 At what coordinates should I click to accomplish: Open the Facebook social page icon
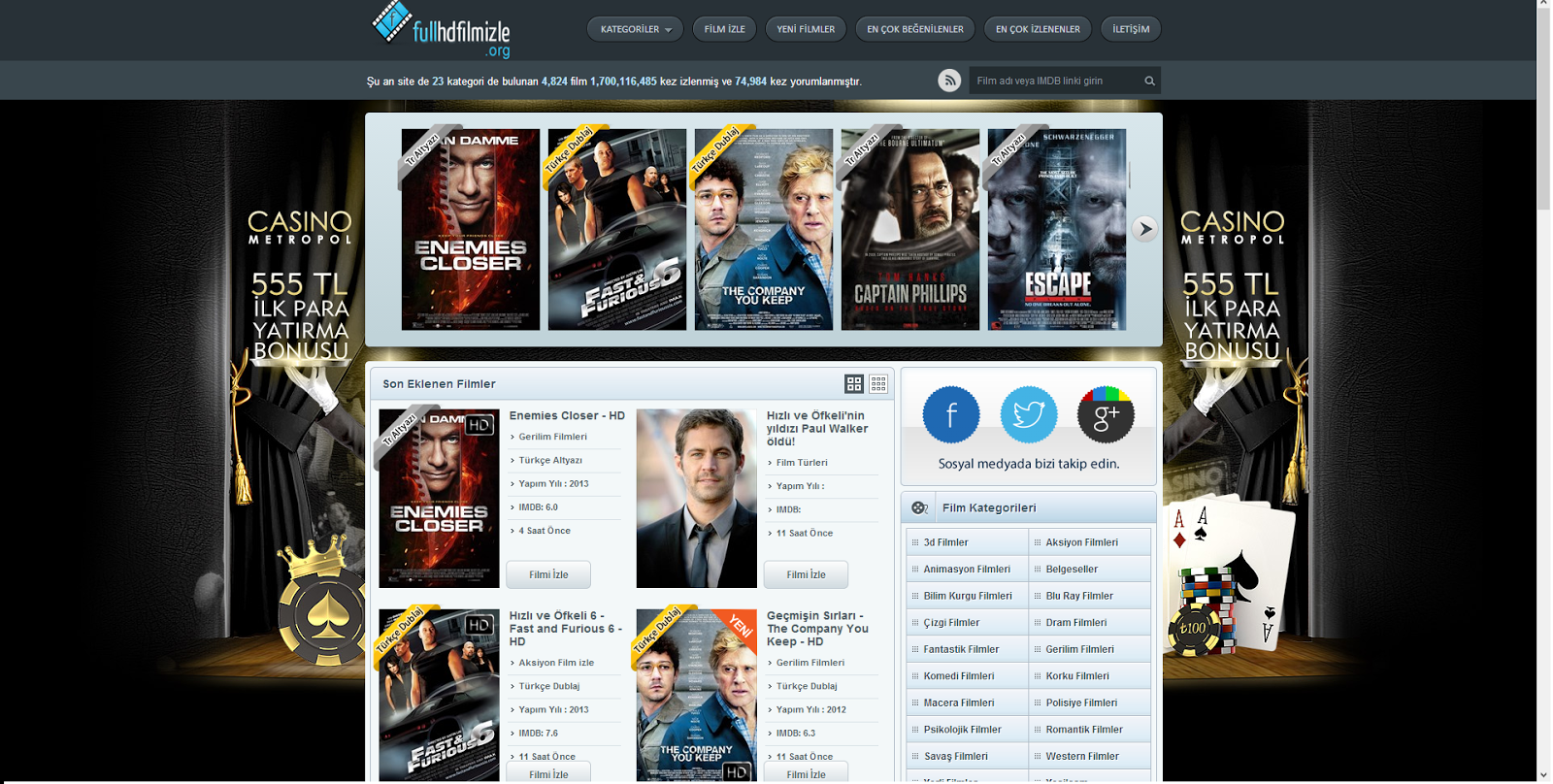tap(950, 414)
